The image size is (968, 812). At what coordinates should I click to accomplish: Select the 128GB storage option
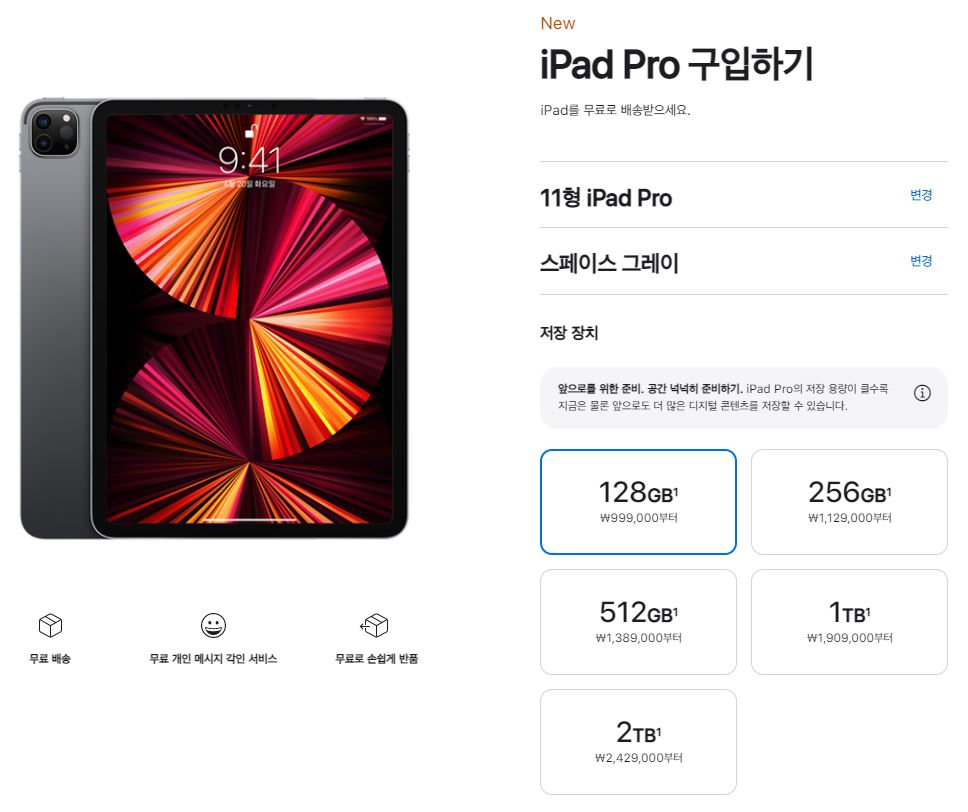pos(638,502)
